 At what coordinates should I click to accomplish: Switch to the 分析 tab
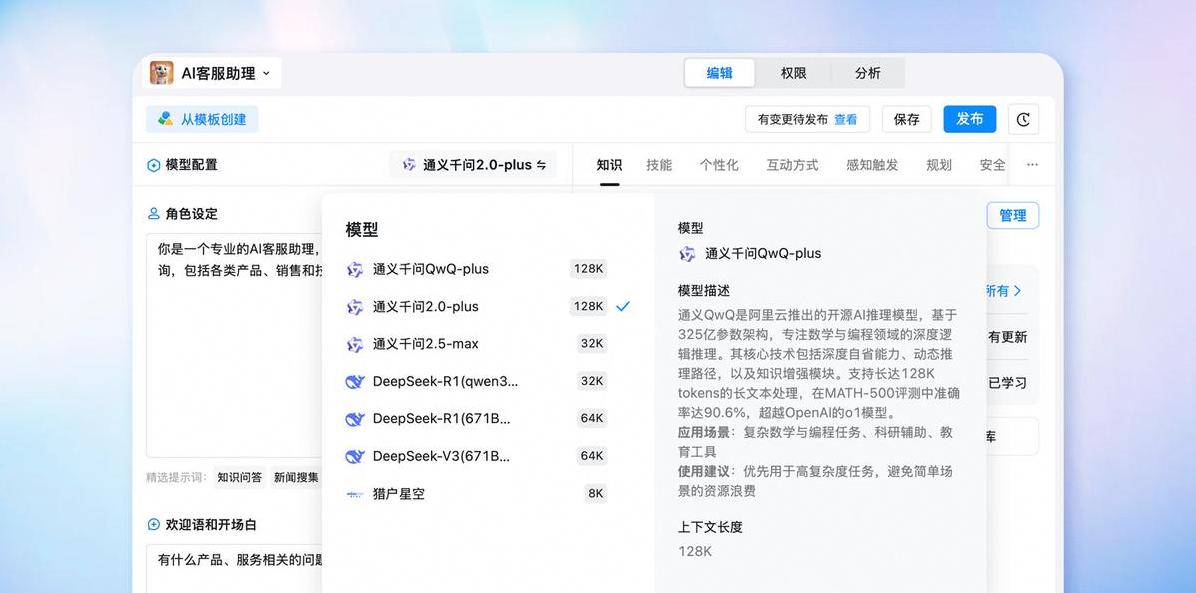point(867,73)
